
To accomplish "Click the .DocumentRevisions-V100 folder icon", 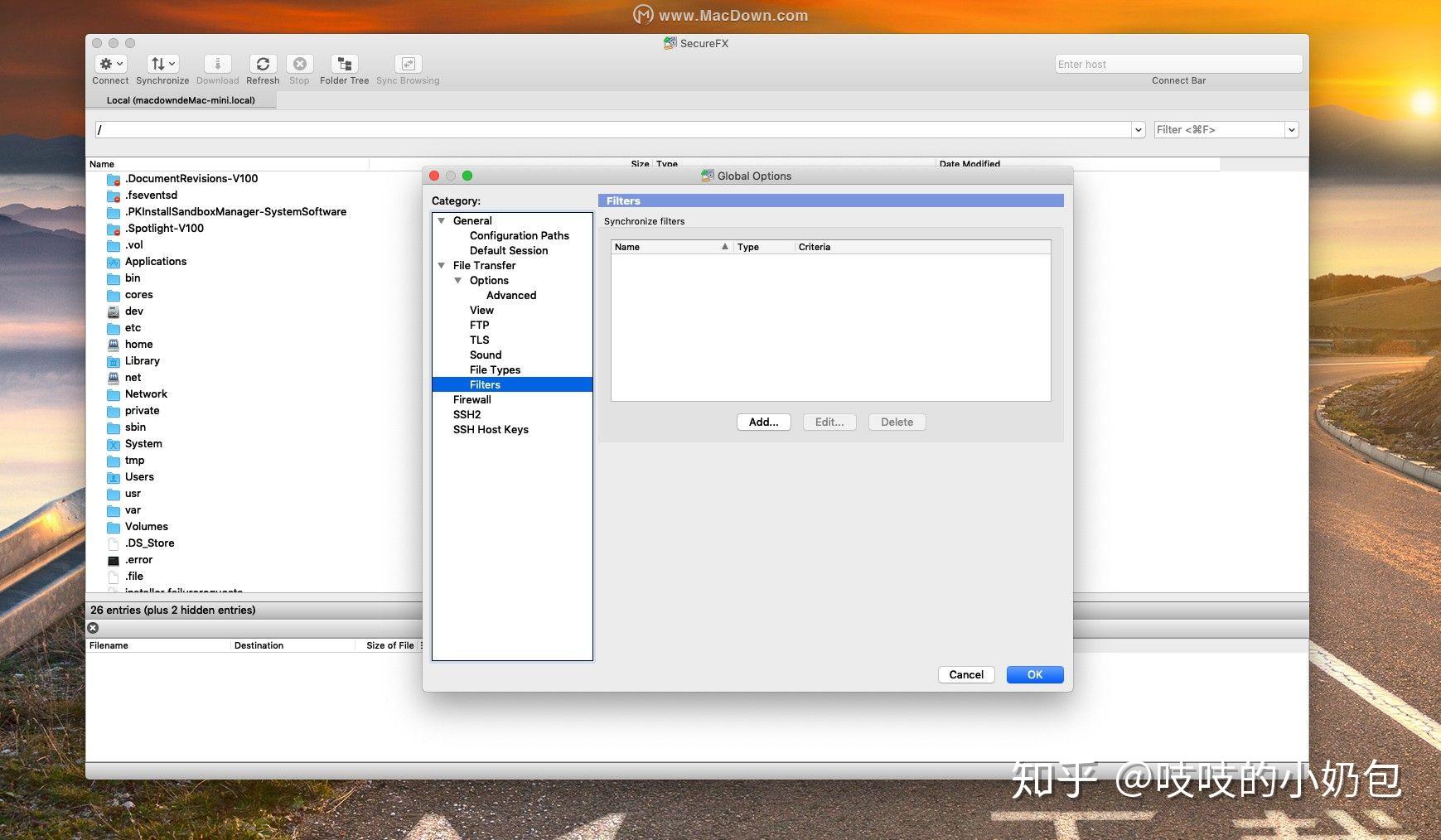I will tap(114, 179).
